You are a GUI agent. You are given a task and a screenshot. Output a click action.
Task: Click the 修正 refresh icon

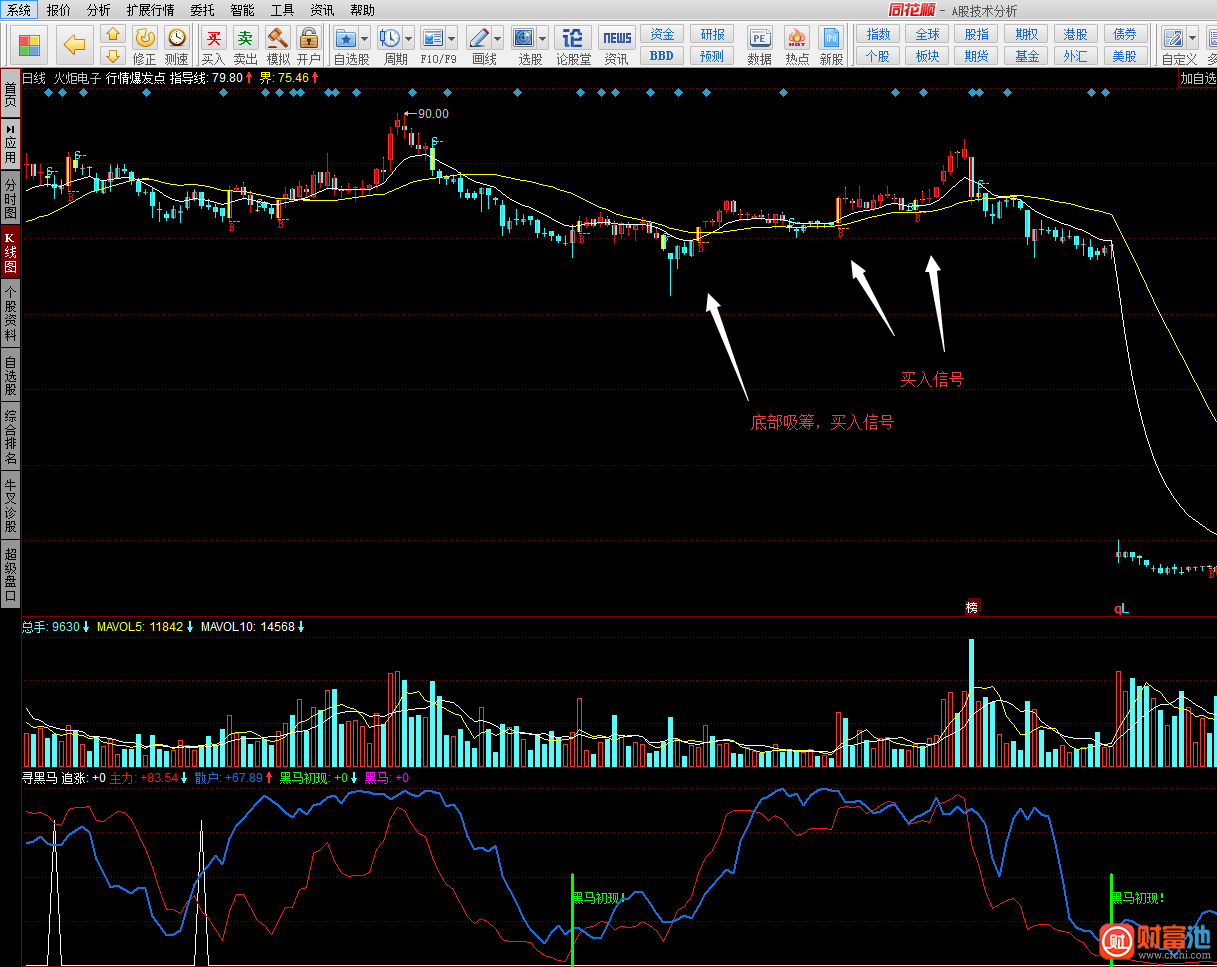pos(145,37)
